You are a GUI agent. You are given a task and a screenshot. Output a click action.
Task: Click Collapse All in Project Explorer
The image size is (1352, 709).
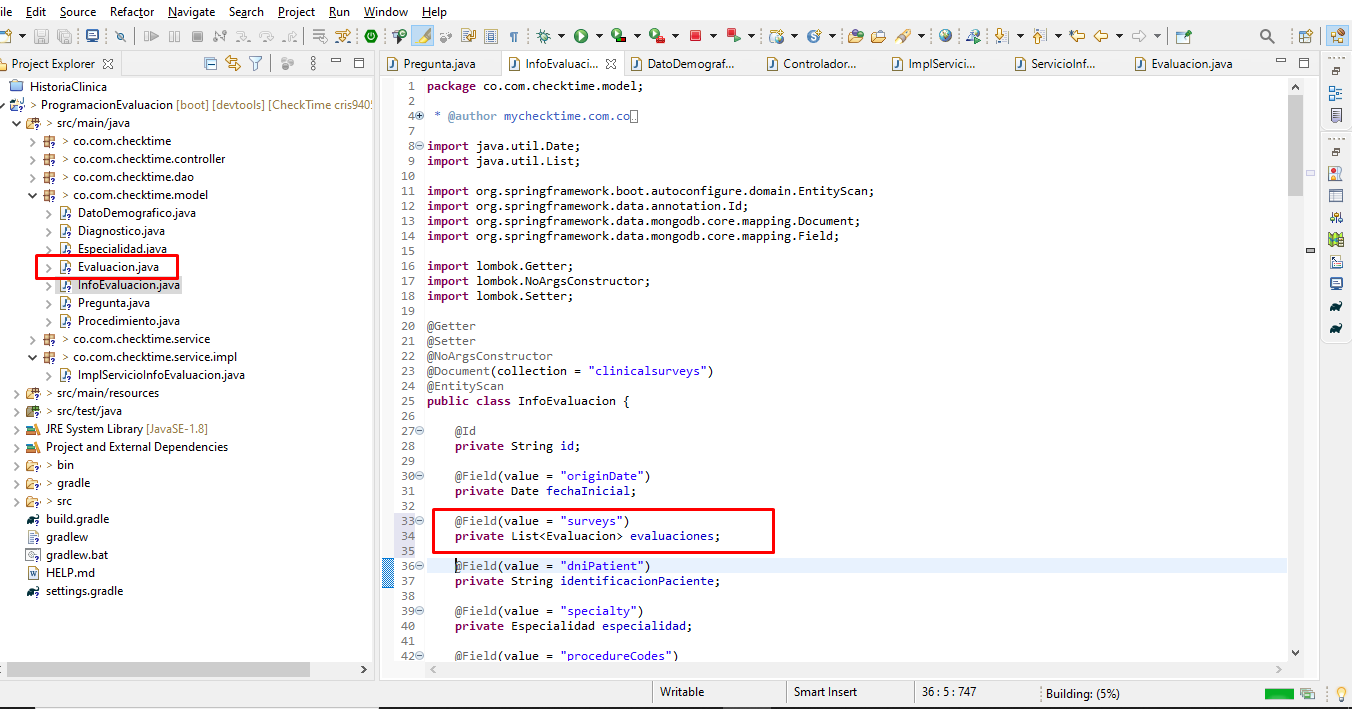pos(210,63)
